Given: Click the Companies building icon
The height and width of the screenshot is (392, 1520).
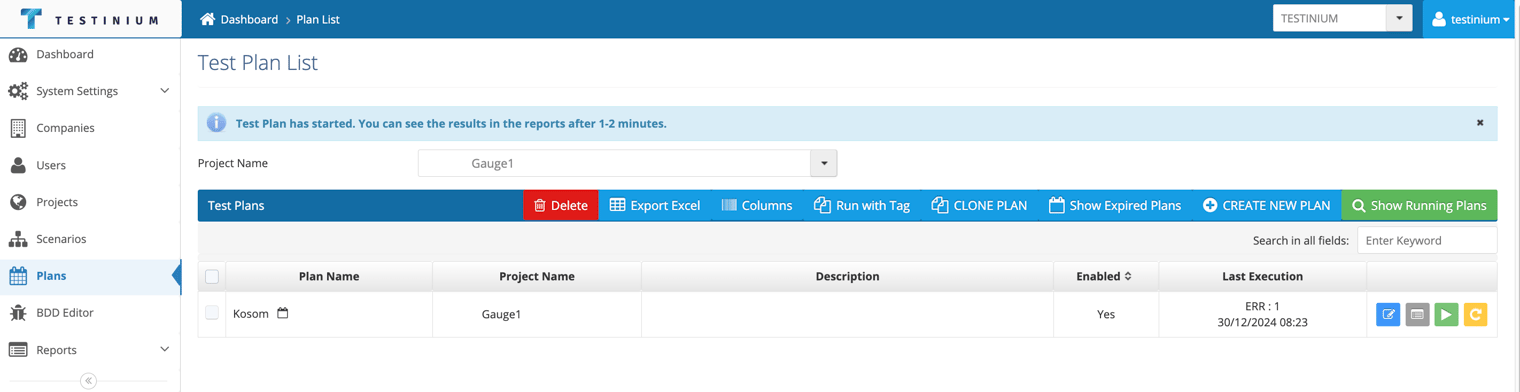Looking at the screenshot, I should coord(18,128).
